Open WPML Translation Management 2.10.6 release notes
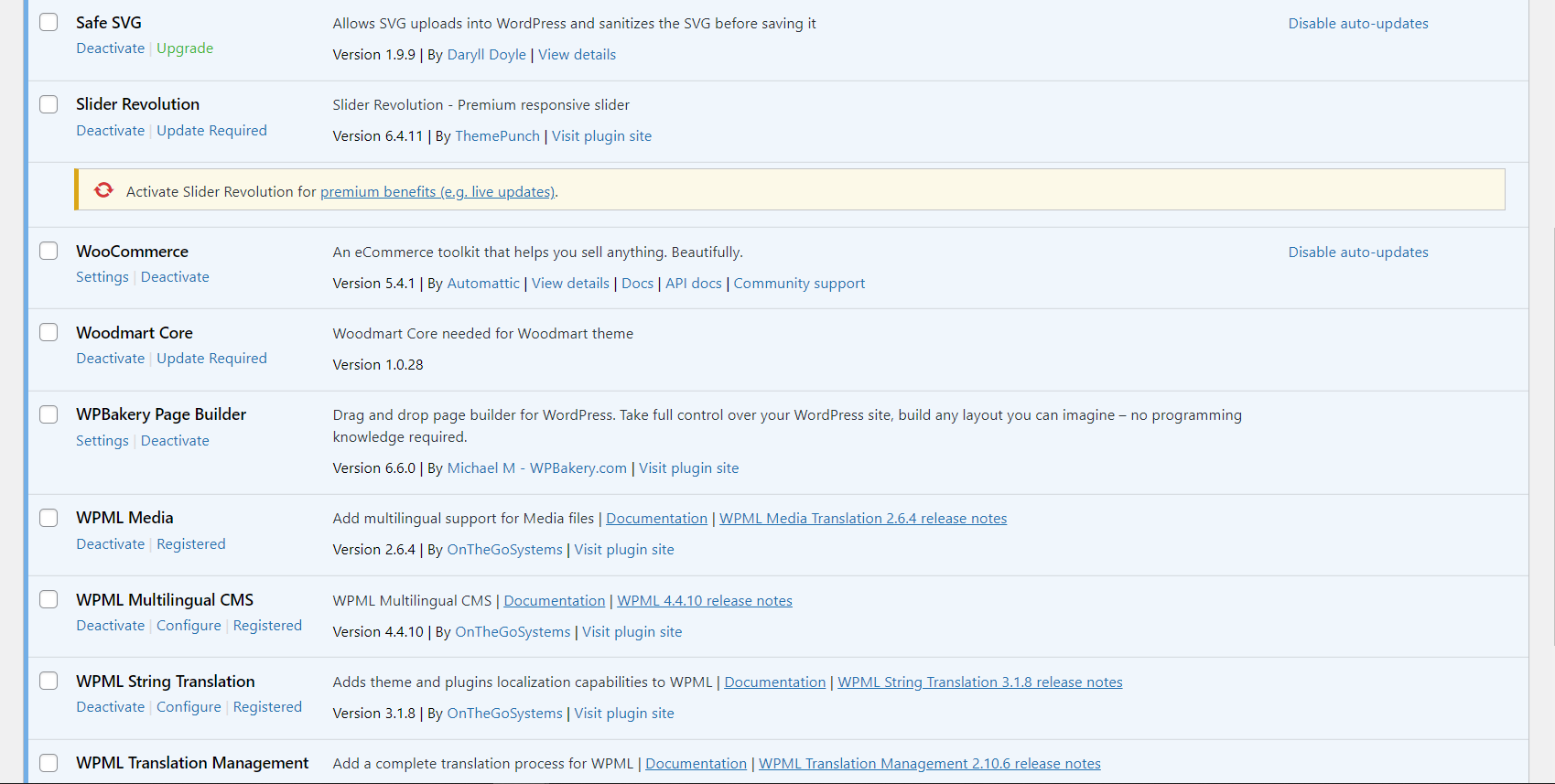1555x784 pixels. [930, 764]
